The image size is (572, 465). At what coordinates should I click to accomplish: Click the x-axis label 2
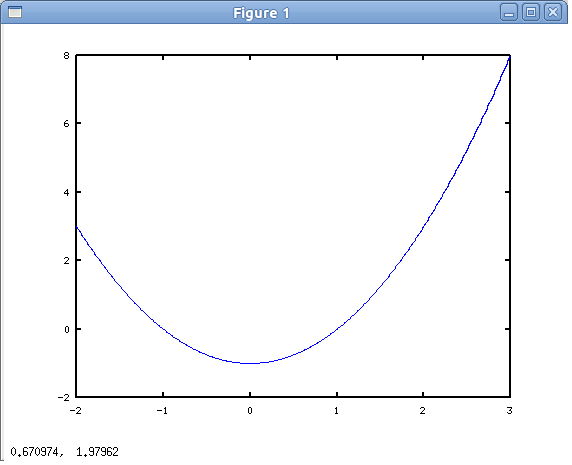(422, 411)
